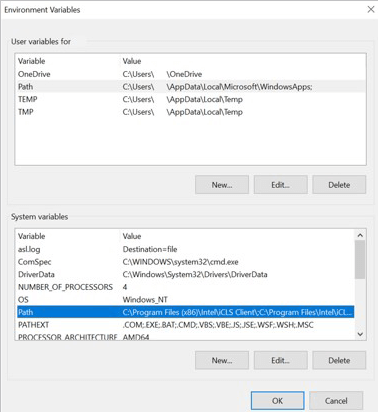Click Delete under System variables
This screenshot has width=378, height=412.
(339, 360)
